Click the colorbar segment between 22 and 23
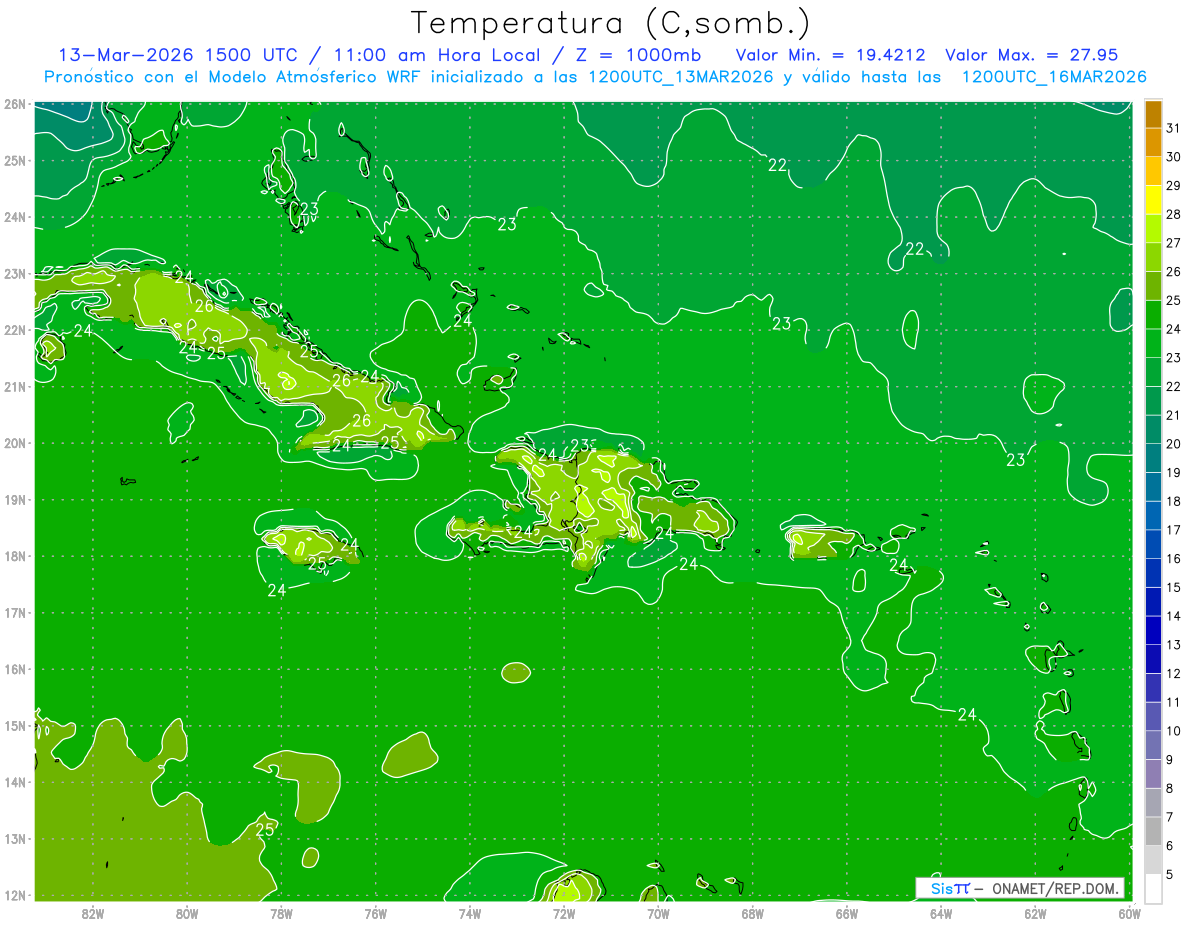Viewport: 1200px width, 927px height. pyautogui.click(x=1153, y=372)
